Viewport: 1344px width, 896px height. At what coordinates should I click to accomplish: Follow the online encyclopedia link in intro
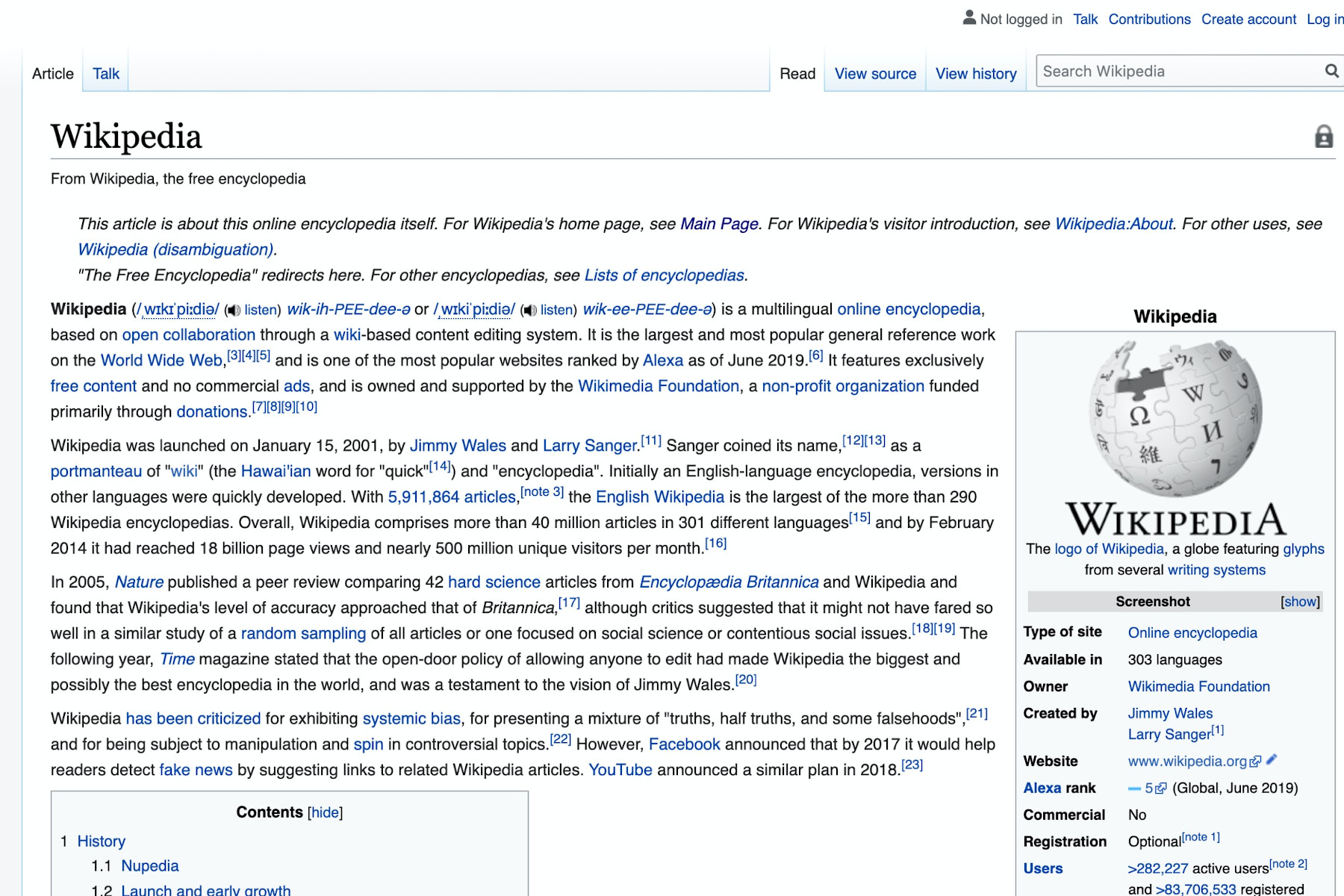[x=909, y=309]
